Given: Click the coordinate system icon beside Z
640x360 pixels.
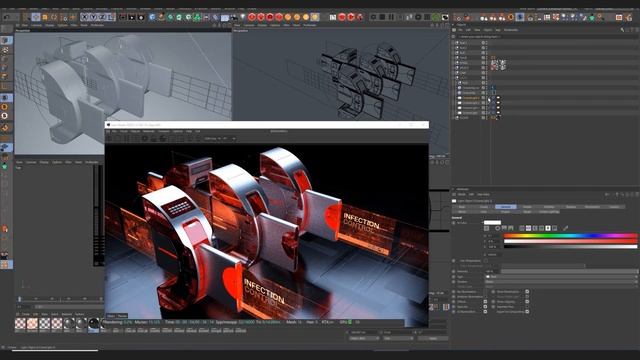Looking at the screenshot, I should click(x=111, y=17).
